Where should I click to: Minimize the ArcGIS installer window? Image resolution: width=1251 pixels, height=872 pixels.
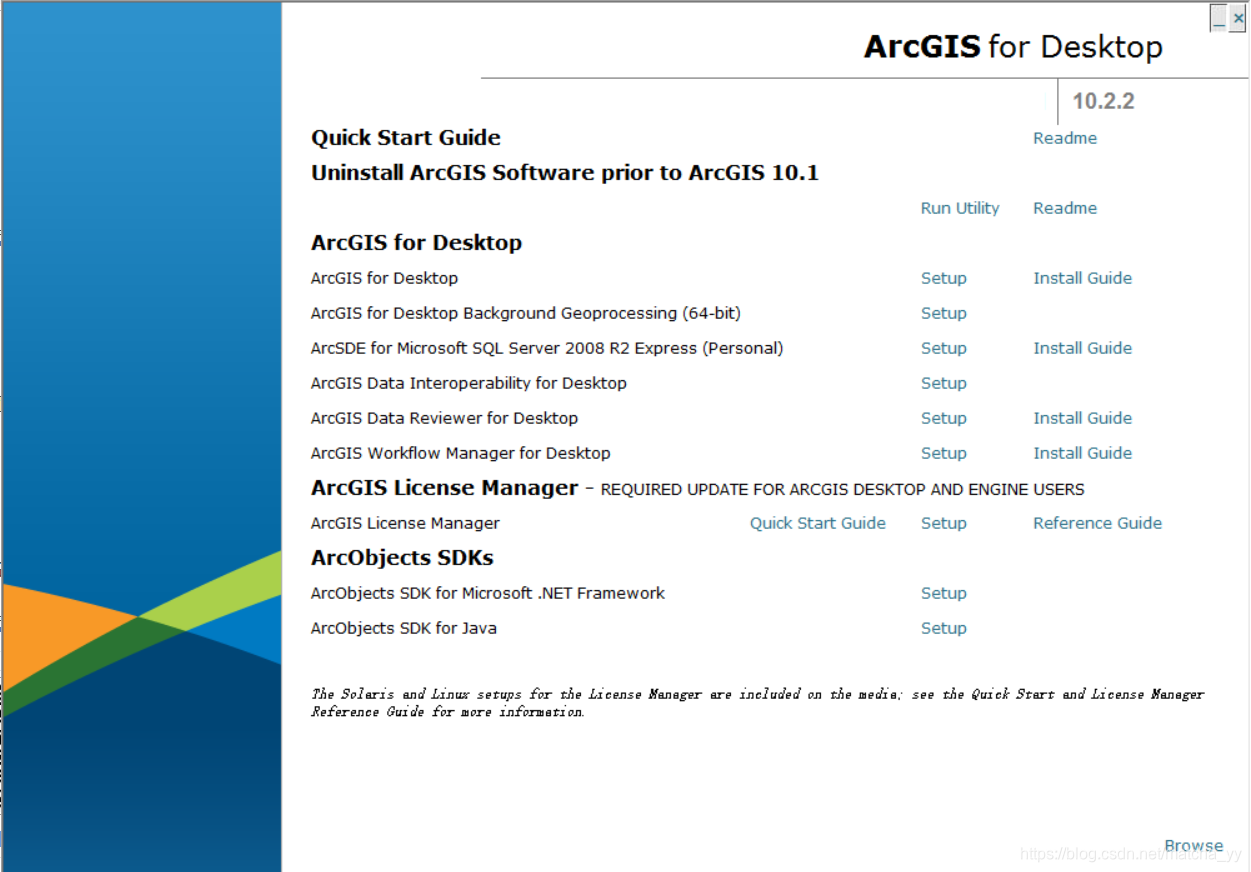click(x=1218, y=18)
